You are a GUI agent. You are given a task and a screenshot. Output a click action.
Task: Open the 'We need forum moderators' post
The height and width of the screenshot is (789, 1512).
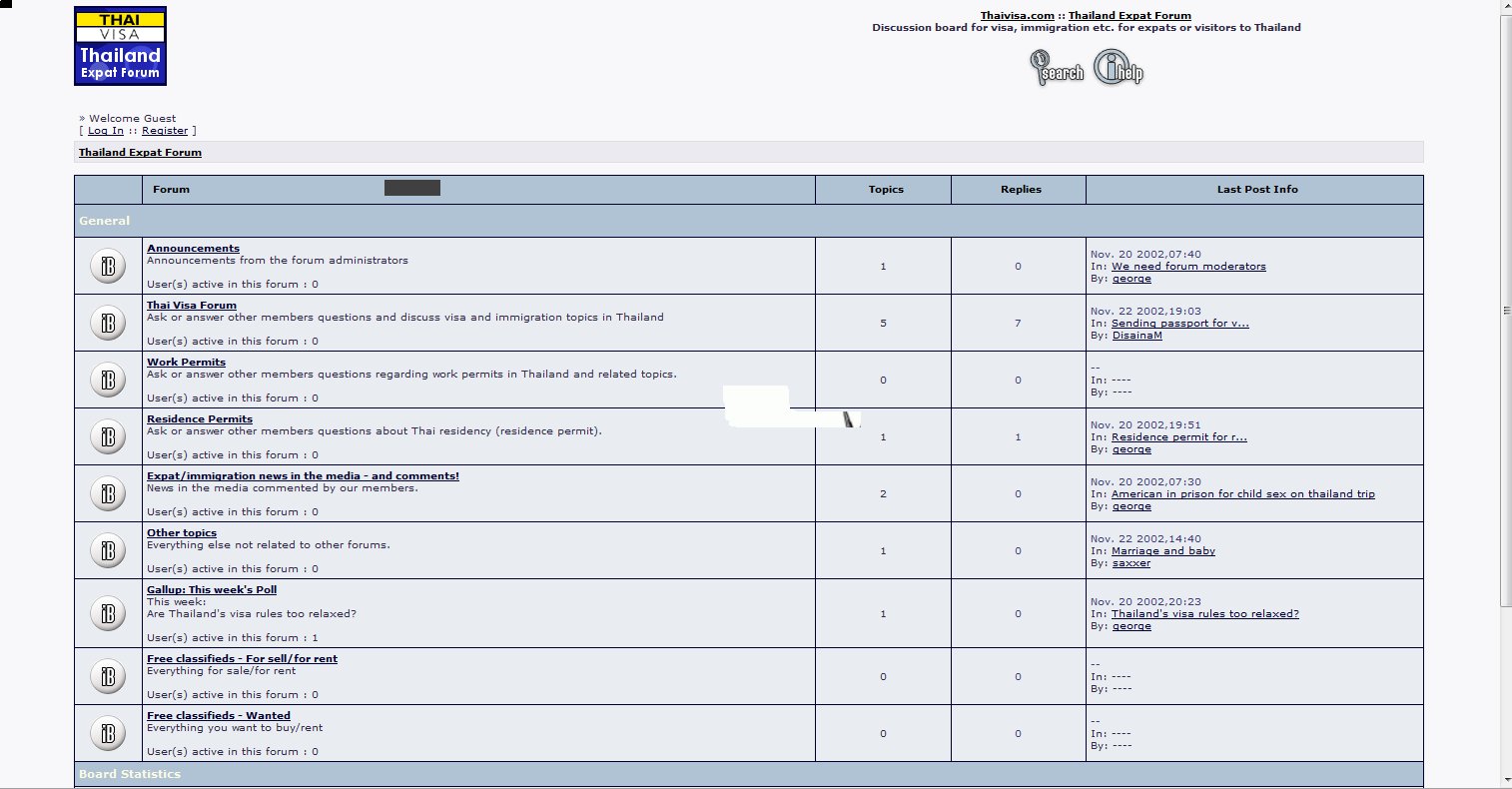[1188, 267]
